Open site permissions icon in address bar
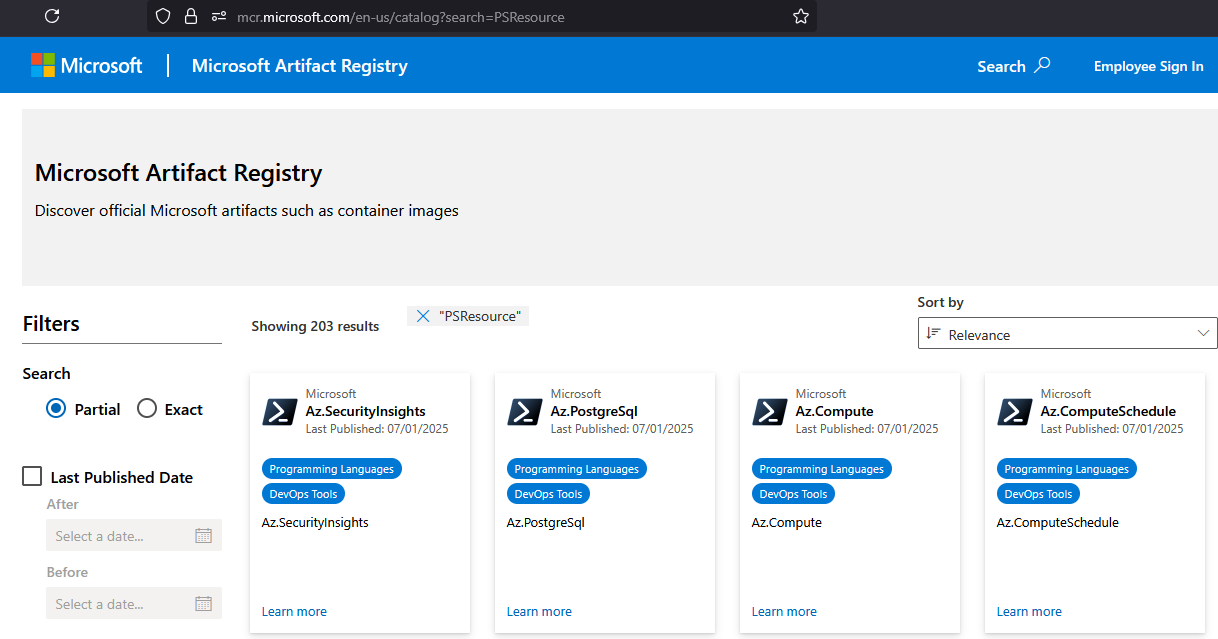 [x=219, y=16]
